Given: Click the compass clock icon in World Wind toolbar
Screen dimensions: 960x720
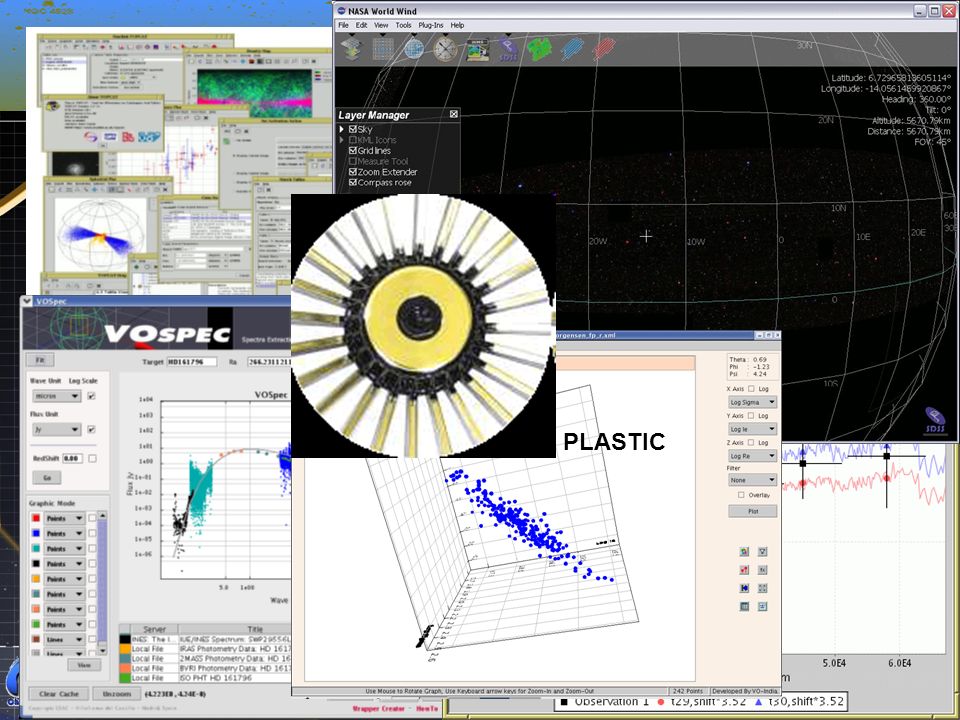Looking at the screenshot, I should coord(445,48).
